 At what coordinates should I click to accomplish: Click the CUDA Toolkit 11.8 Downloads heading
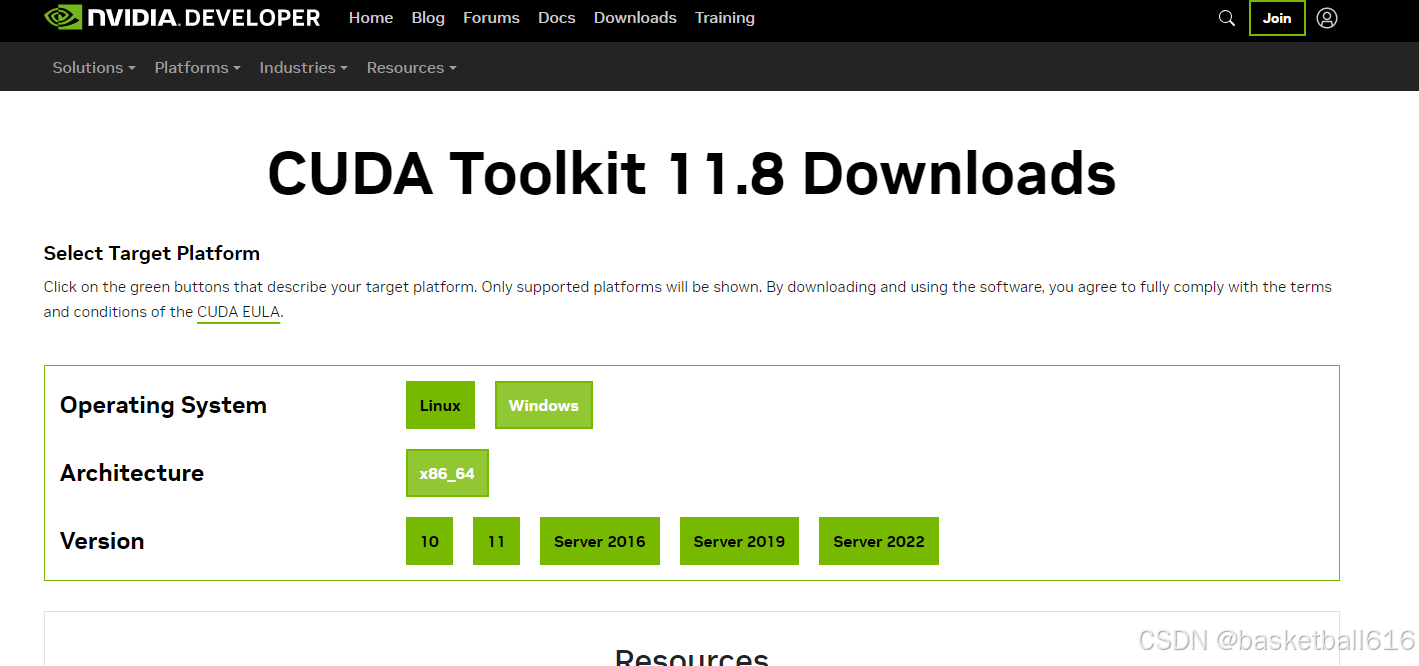[692, 173]
